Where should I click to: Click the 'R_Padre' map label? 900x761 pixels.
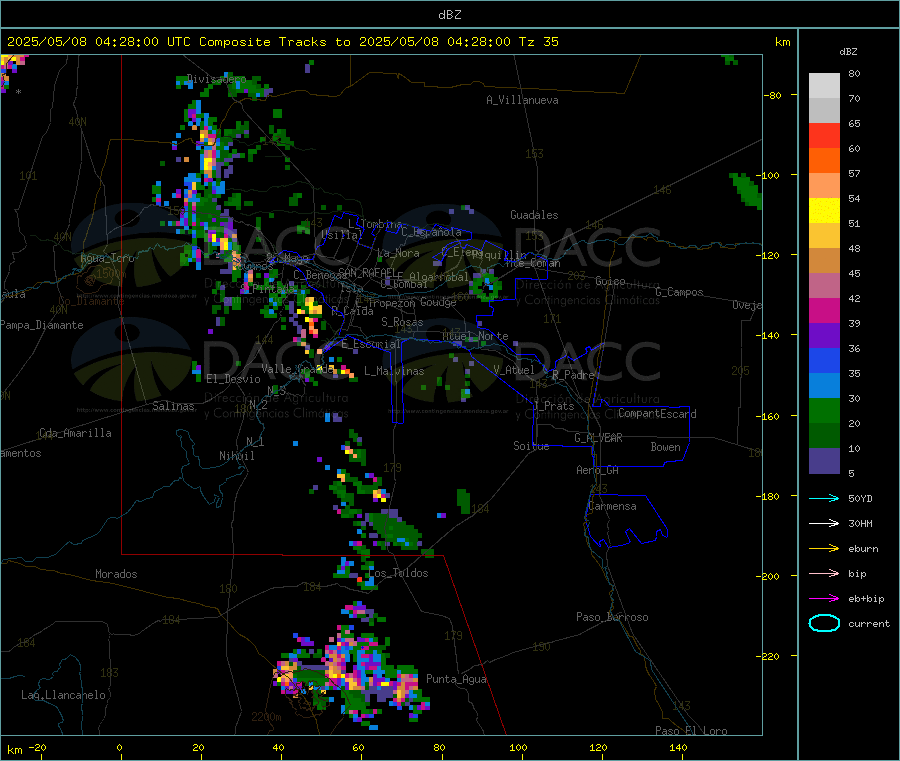click(573, 375)
